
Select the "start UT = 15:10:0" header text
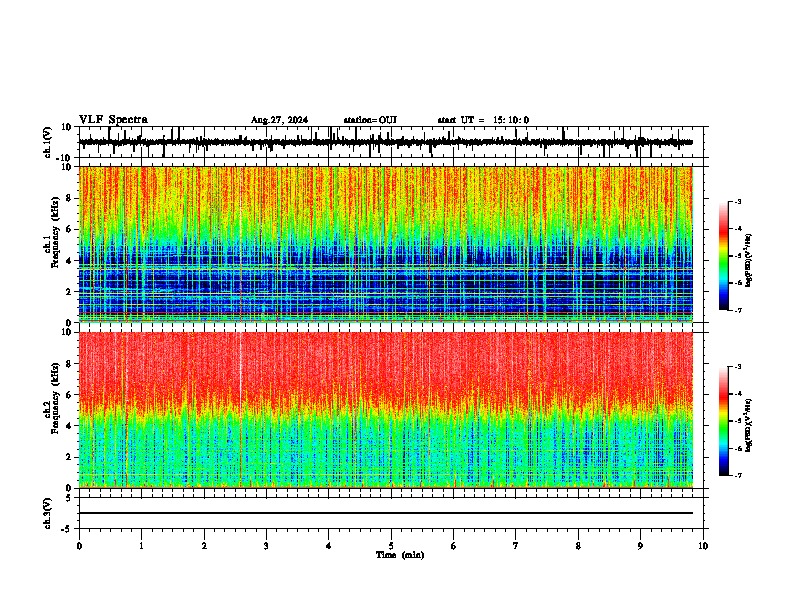(x=483, y=120)
